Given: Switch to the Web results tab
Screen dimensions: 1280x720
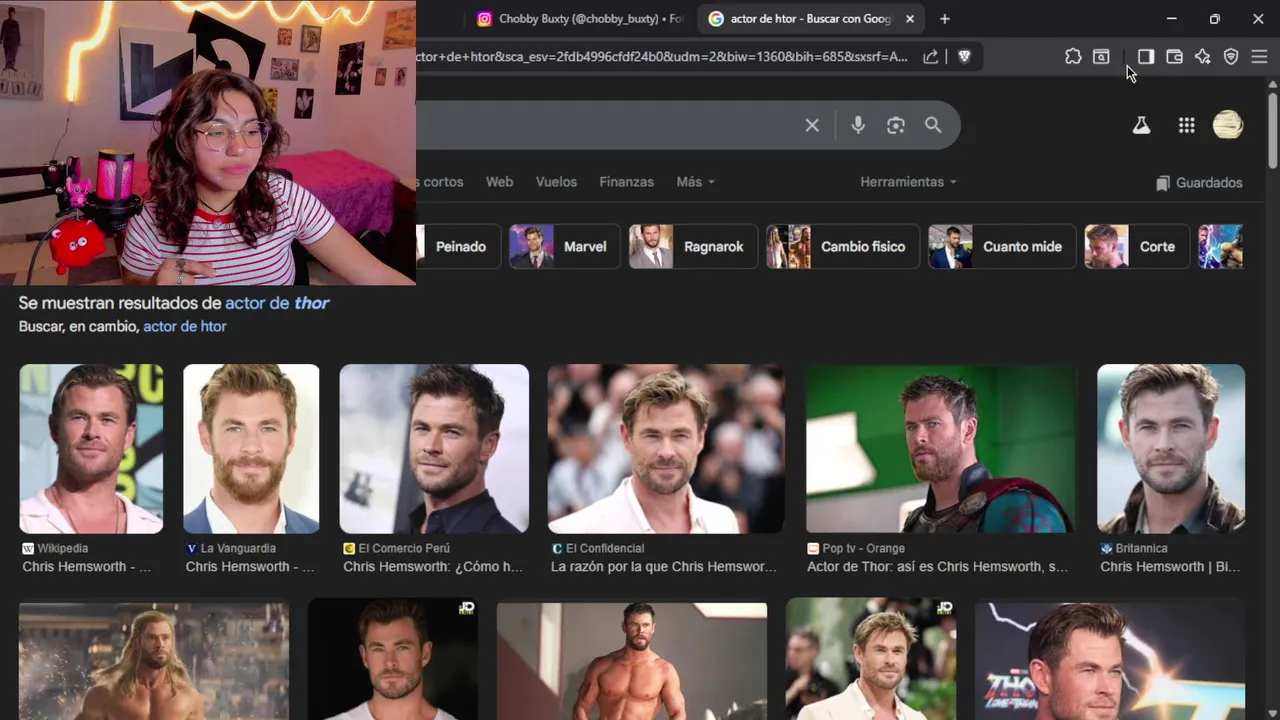Looking at the screenshot, I should (499, 182).
